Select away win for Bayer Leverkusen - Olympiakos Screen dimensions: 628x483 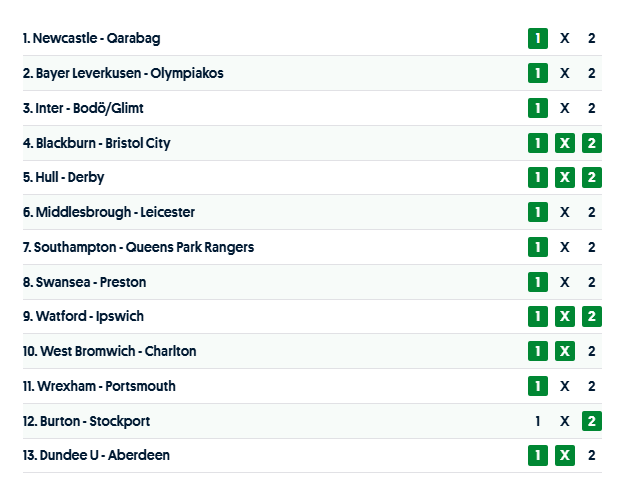[x=592, y=73]
